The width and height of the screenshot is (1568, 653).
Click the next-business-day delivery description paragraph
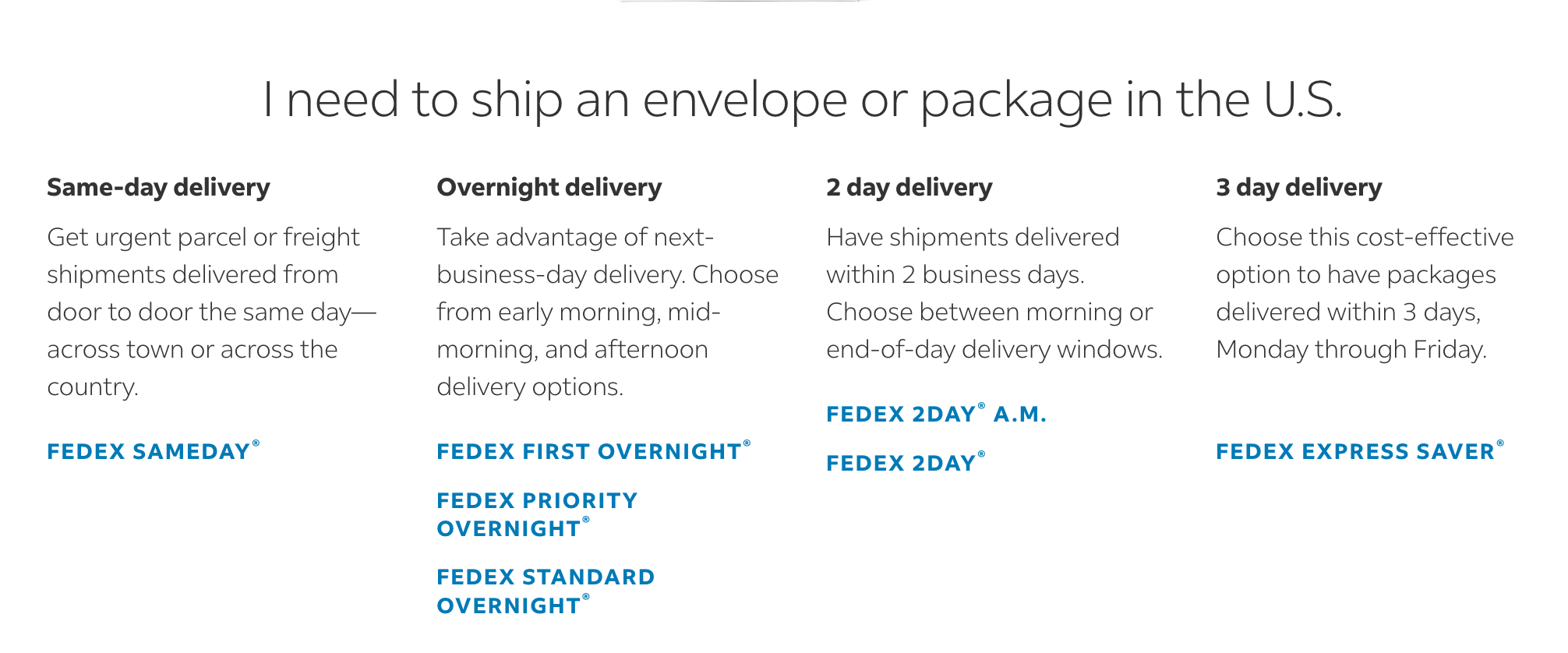607,312
